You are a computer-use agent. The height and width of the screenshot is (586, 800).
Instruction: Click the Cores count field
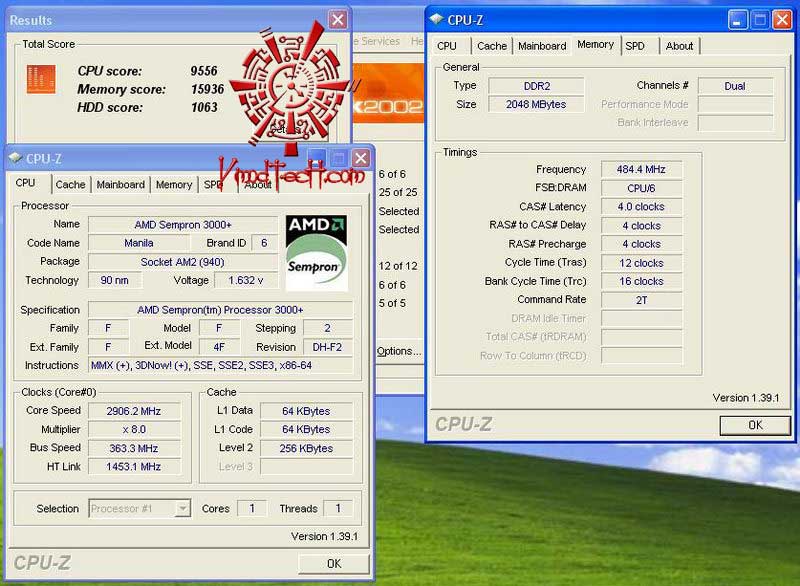pos(252,508)
